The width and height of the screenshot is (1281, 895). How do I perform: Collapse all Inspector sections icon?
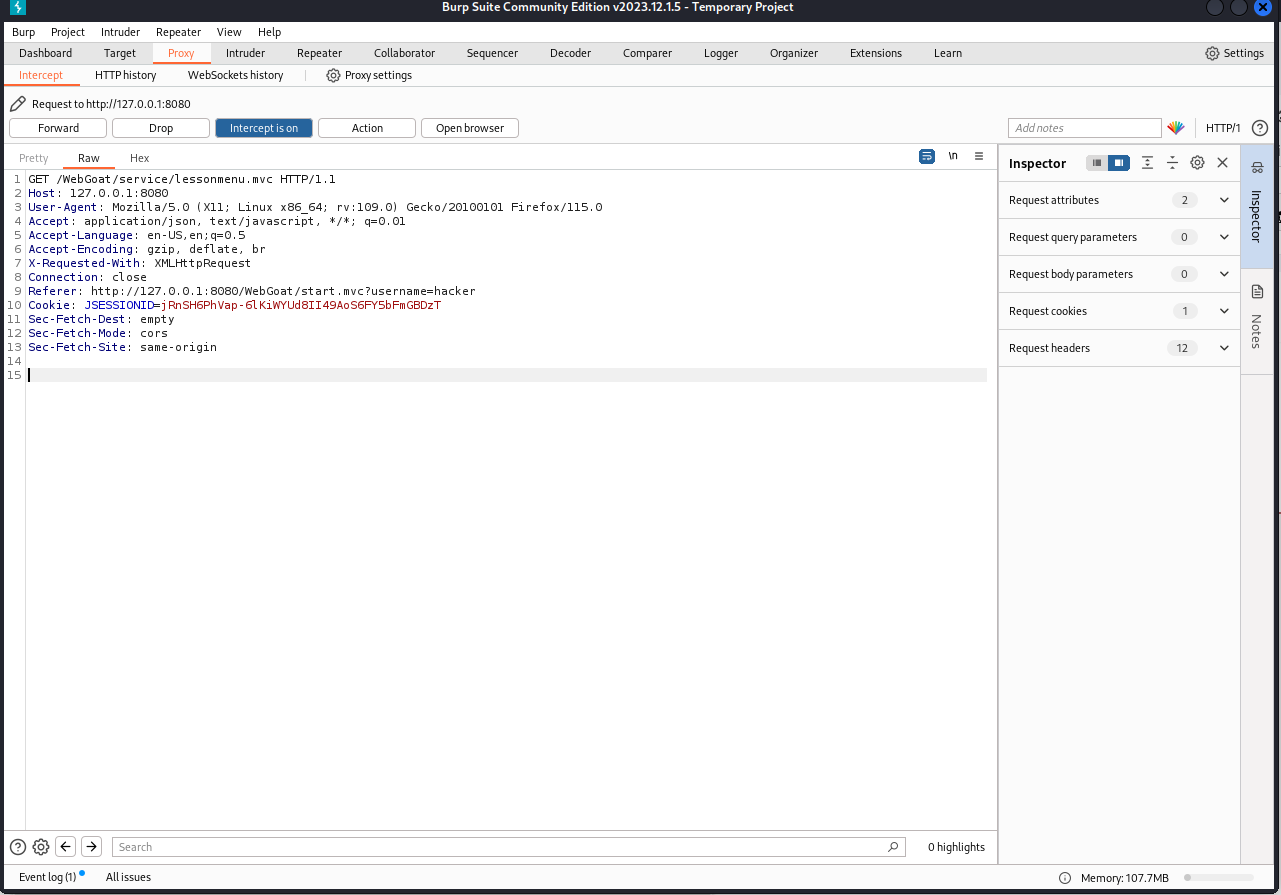(1172, 163)
